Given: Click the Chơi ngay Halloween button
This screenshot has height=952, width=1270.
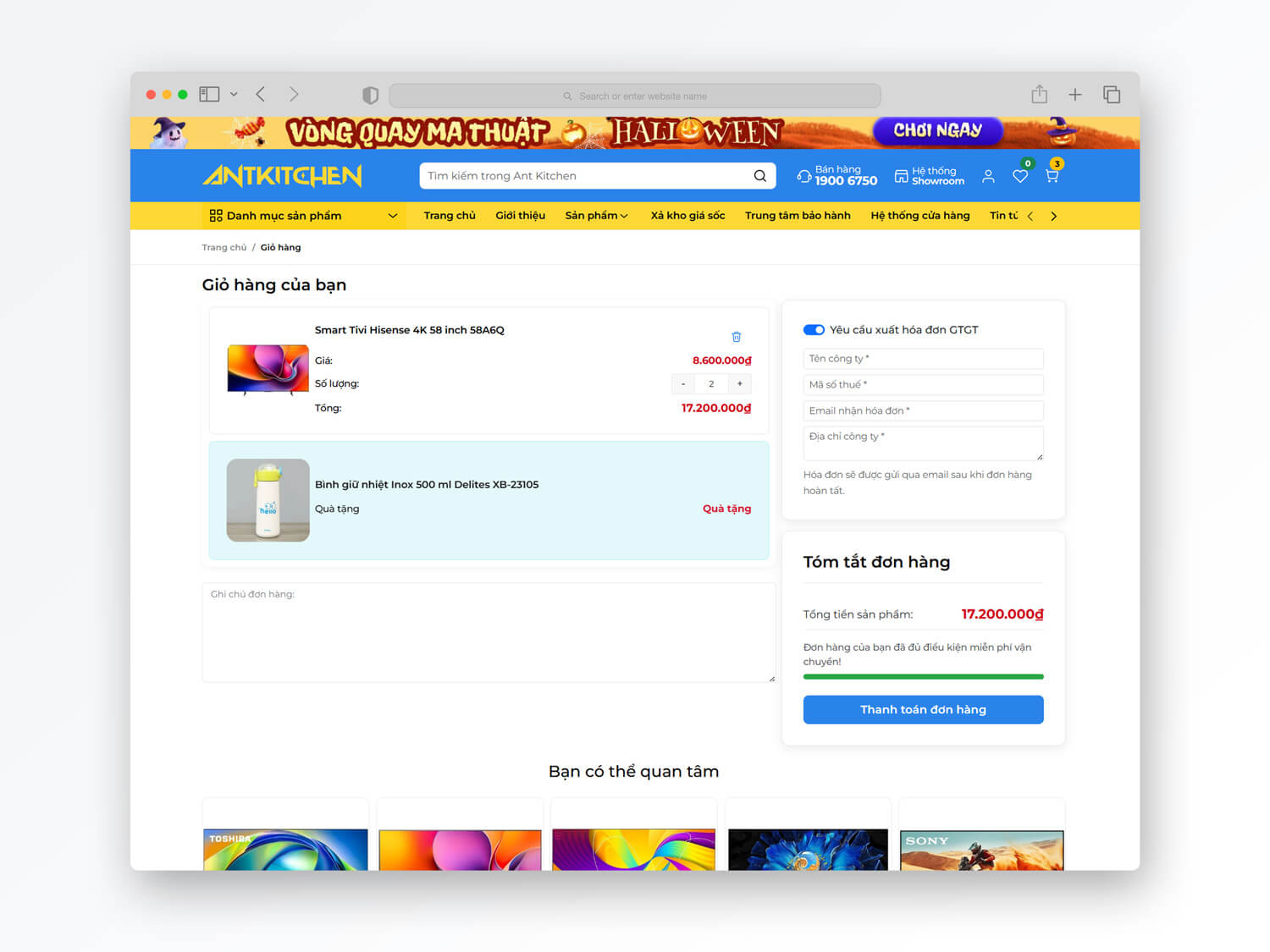Looking at the screenshot, I should point(937,130).
